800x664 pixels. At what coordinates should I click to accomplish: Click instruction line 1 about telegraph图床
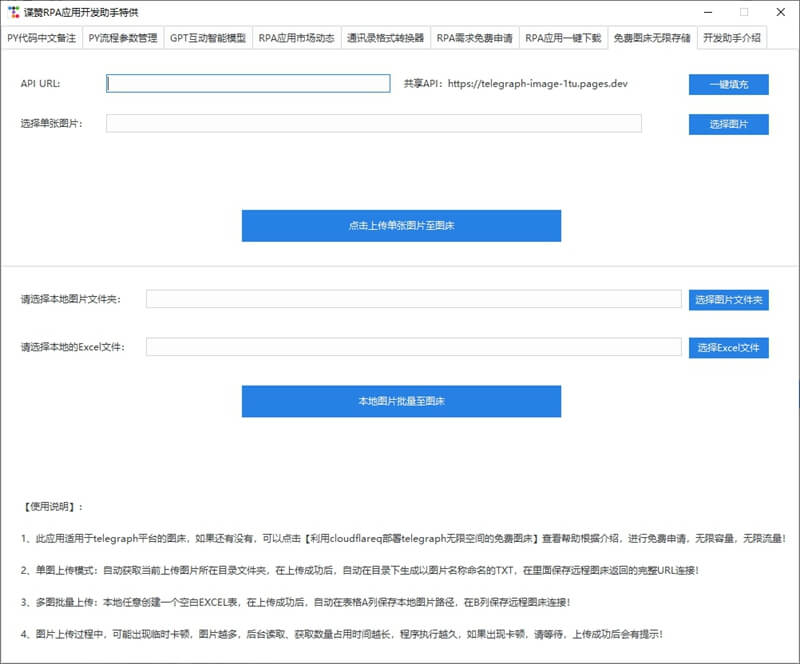(x=404, y=538)
